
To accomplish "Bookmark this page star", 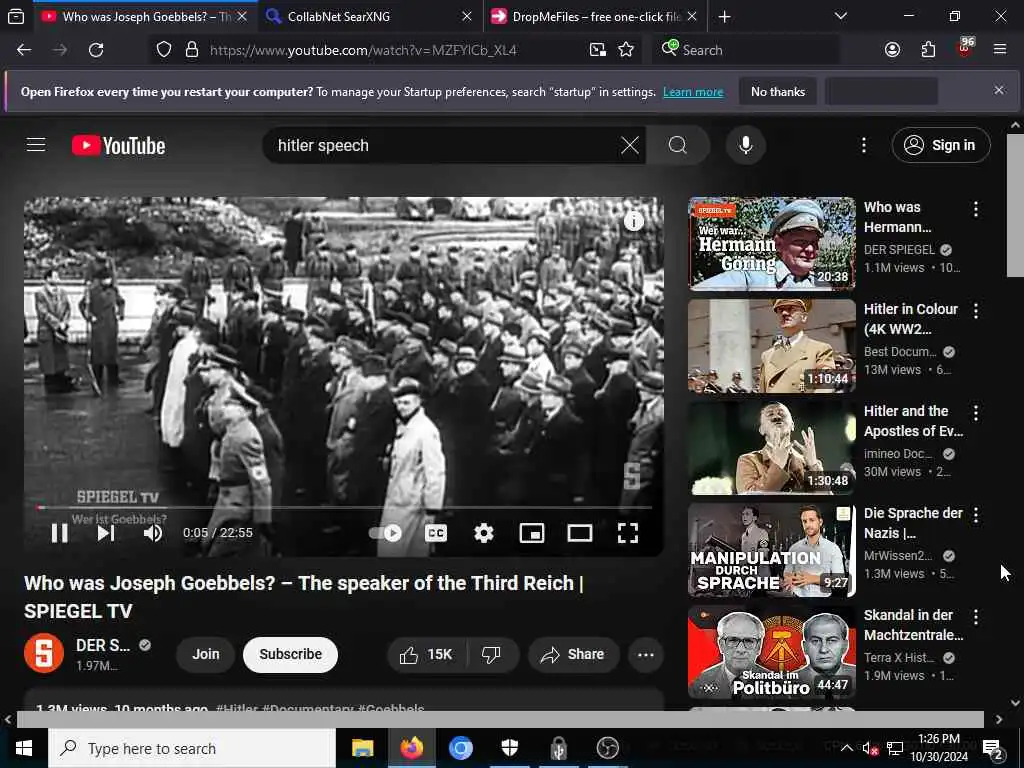I will click(x=626, y=50).
